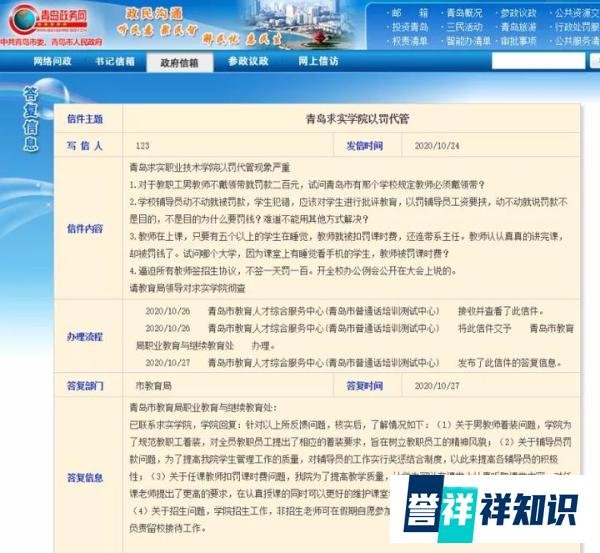Image resolution: width=600 pixels, height=553 pixels.
Task: Click complaint item 1 about 戴领带 fines
Action: point(307,185)
